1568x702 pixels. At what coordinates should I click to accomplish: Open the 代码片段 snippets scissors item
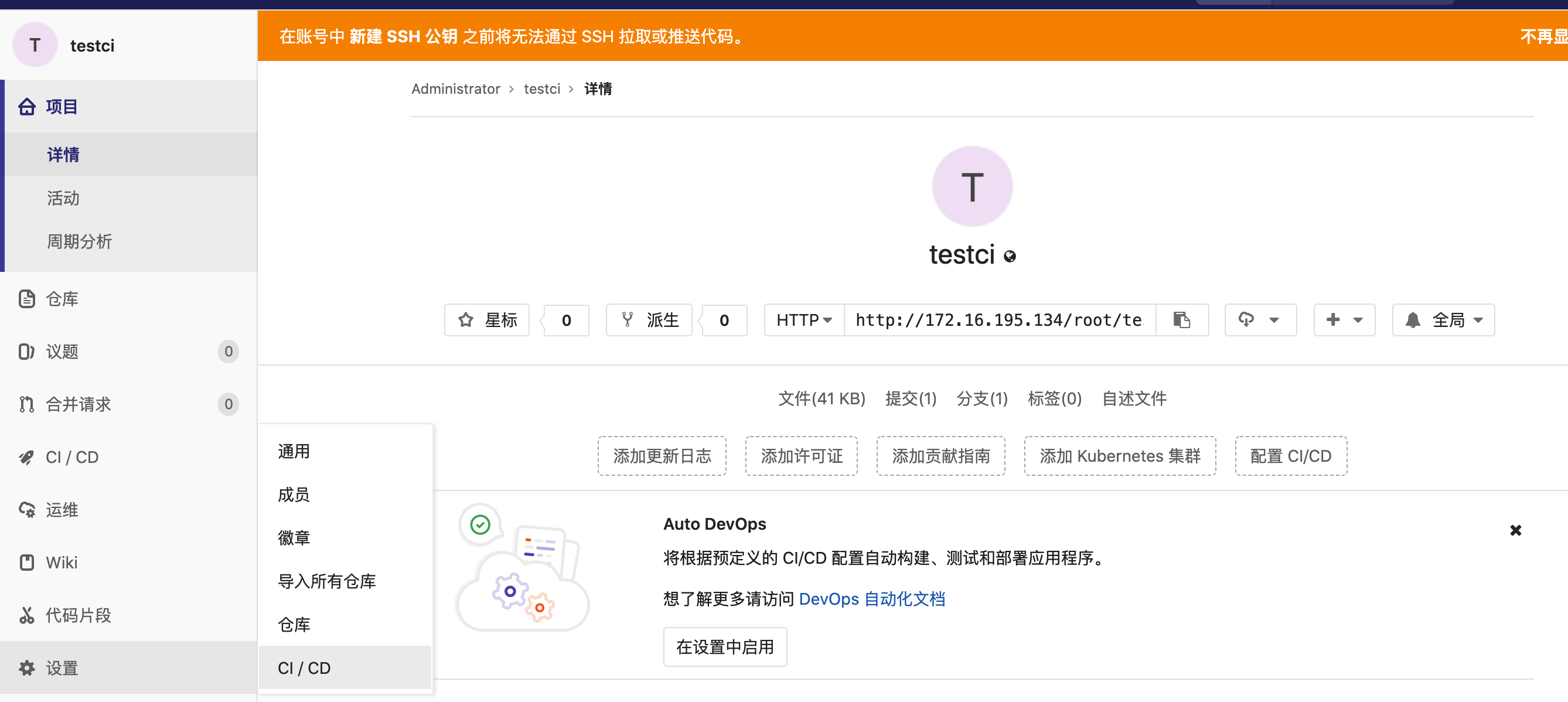[x=78, y=615]
